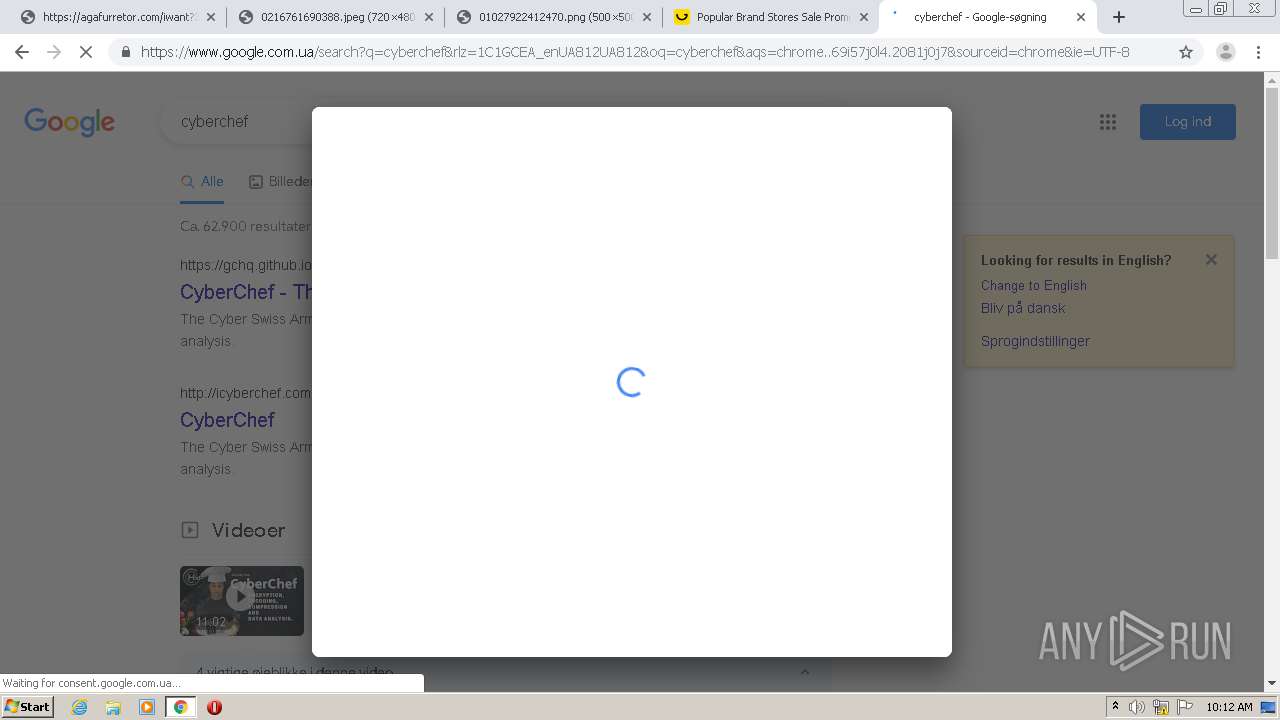Open network tray icon
1280x720 pixels.
click(x=1161, y=707)
